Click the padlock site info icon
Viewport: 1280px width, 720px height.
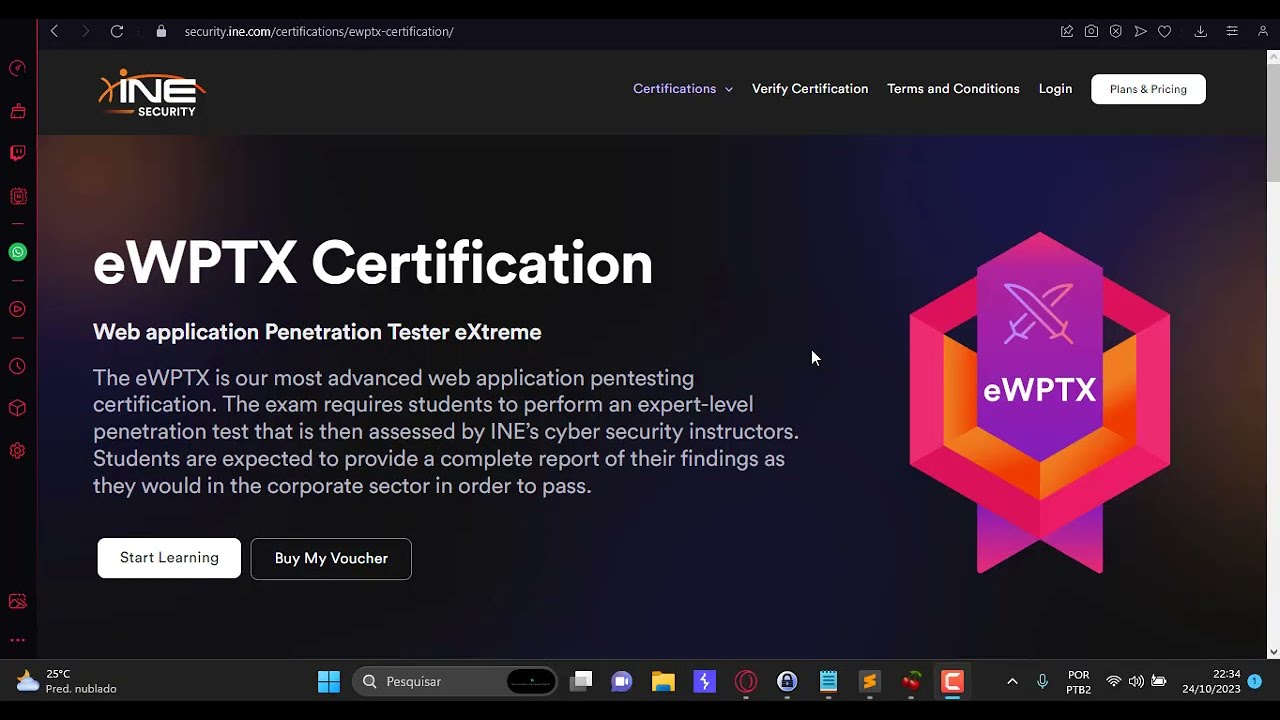click(161, 31)
